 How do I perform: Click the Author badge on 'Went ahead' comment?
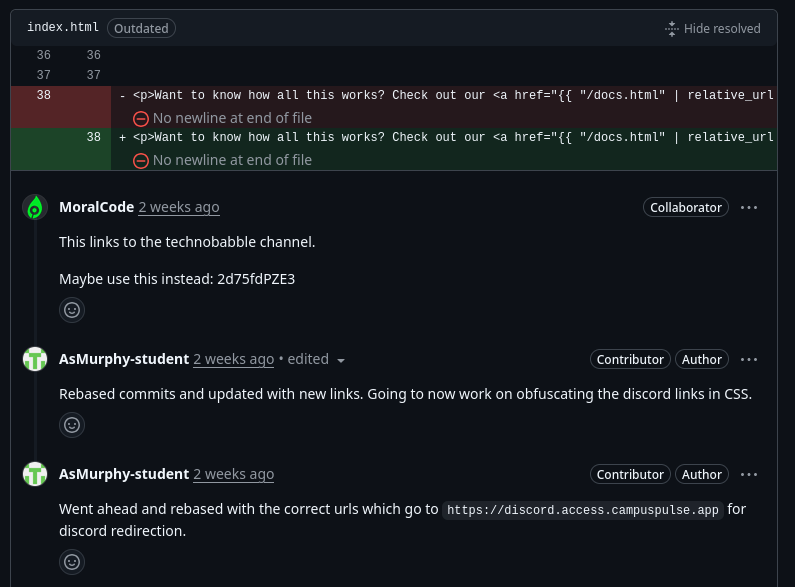(702, 474)
